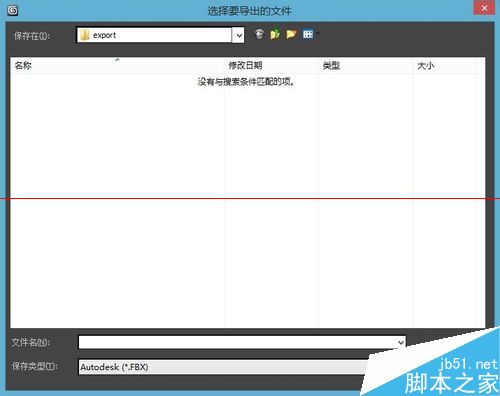
Task: Sort by 名称 column header
Action: [117, 66]
